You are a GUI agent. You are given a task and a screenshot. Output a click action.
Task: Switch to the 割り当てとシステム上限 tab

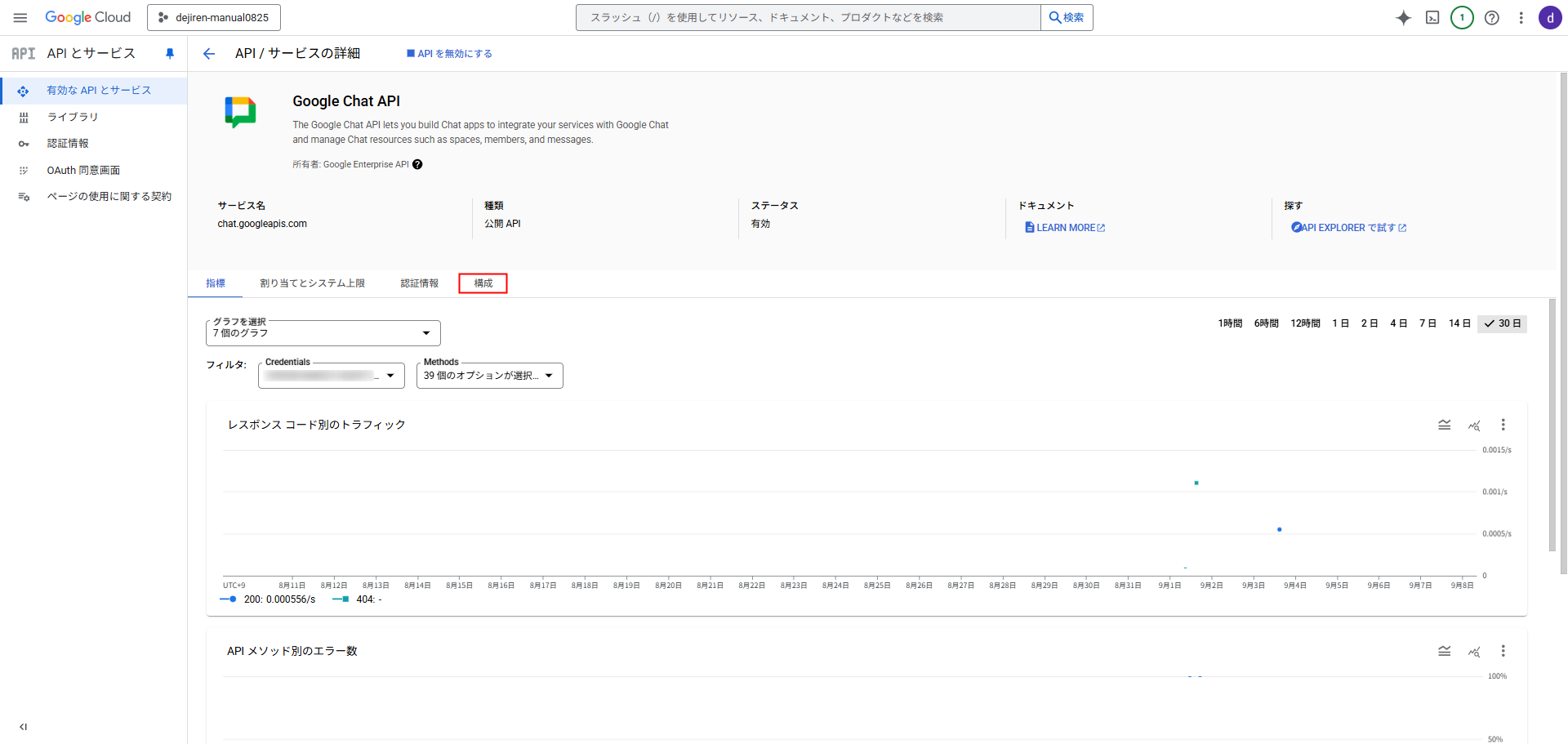[312, 283]
